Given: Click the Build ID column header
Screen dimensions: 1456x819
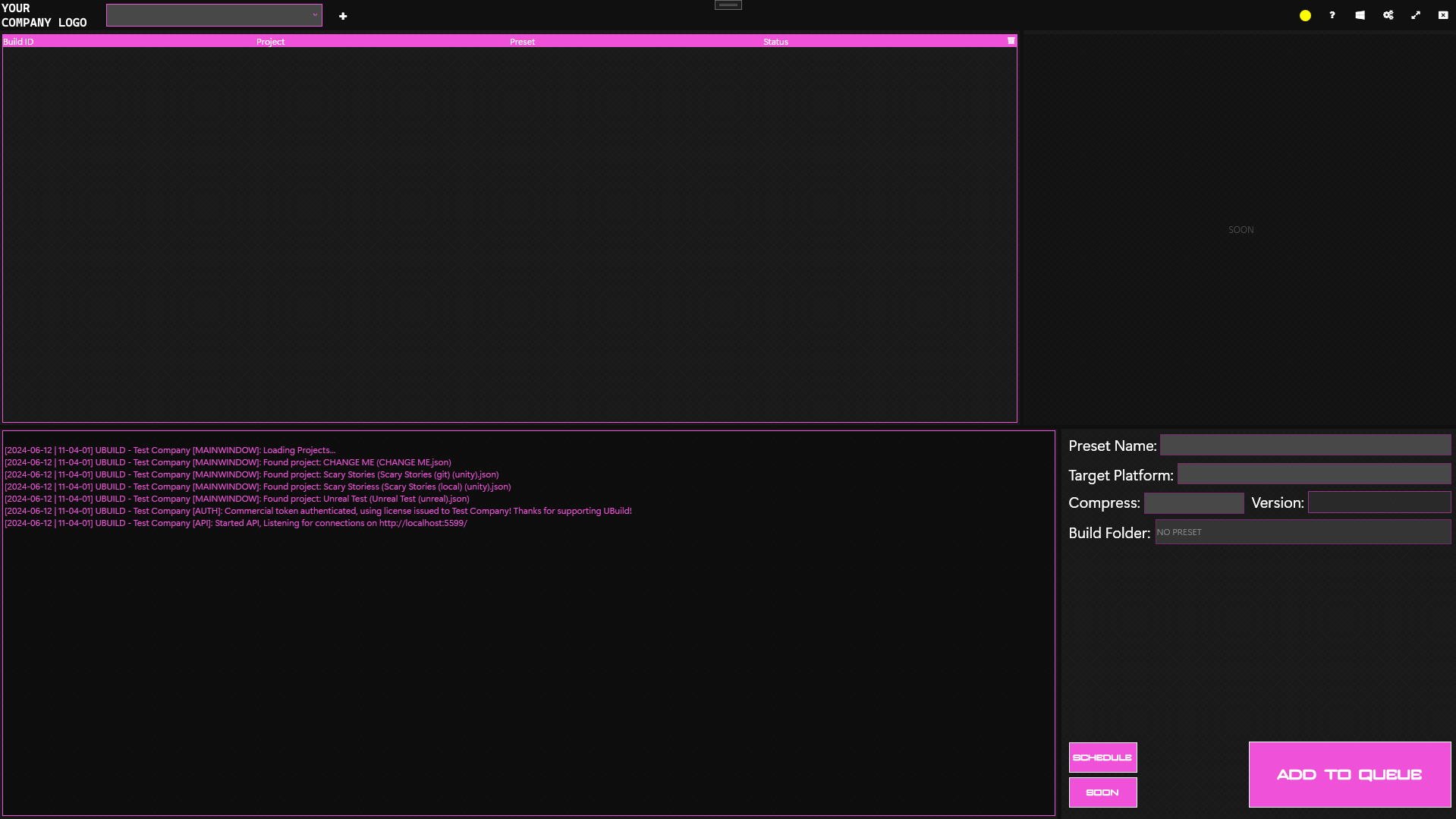Looking at the screenshot, I should click(18, 42).
